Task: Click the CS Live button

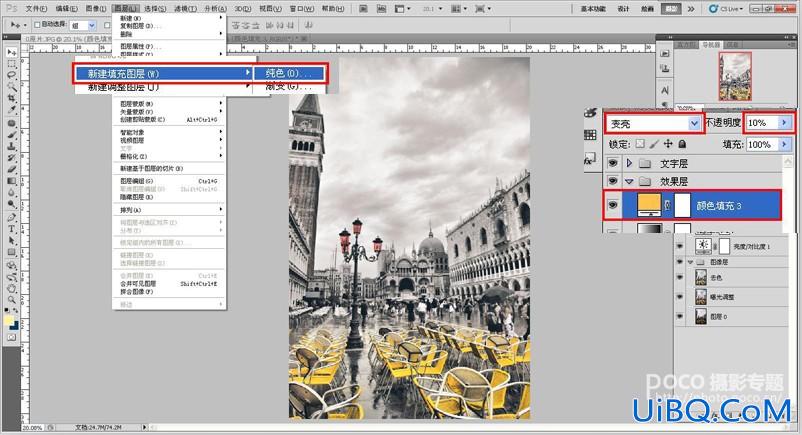Action: pos(726,9)
